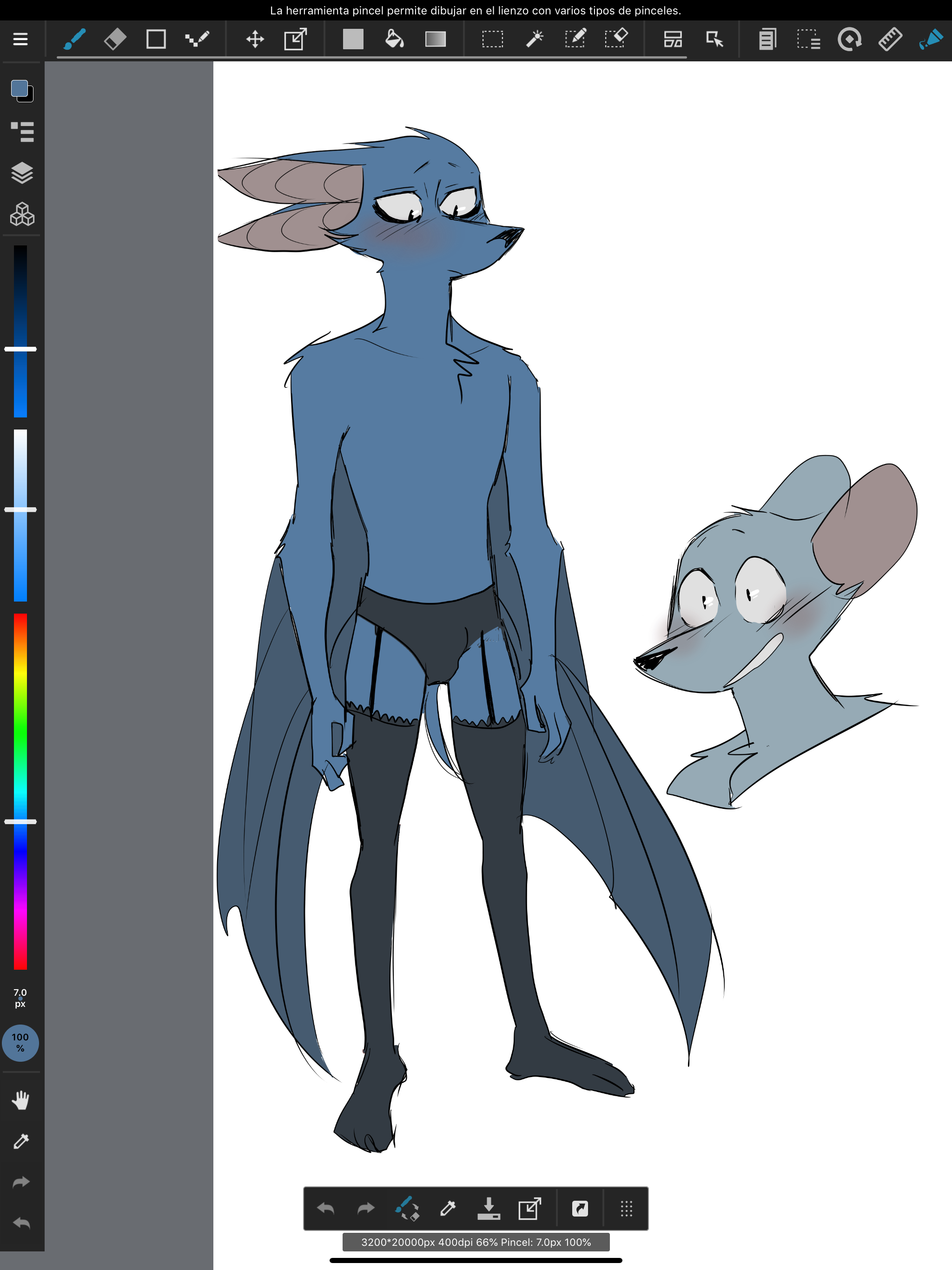Image resolution: width=952 pixels, height=1270 pixels.
Task: Open the foreground color swatch
Action: pyautogui.click(x=20, y=88)
